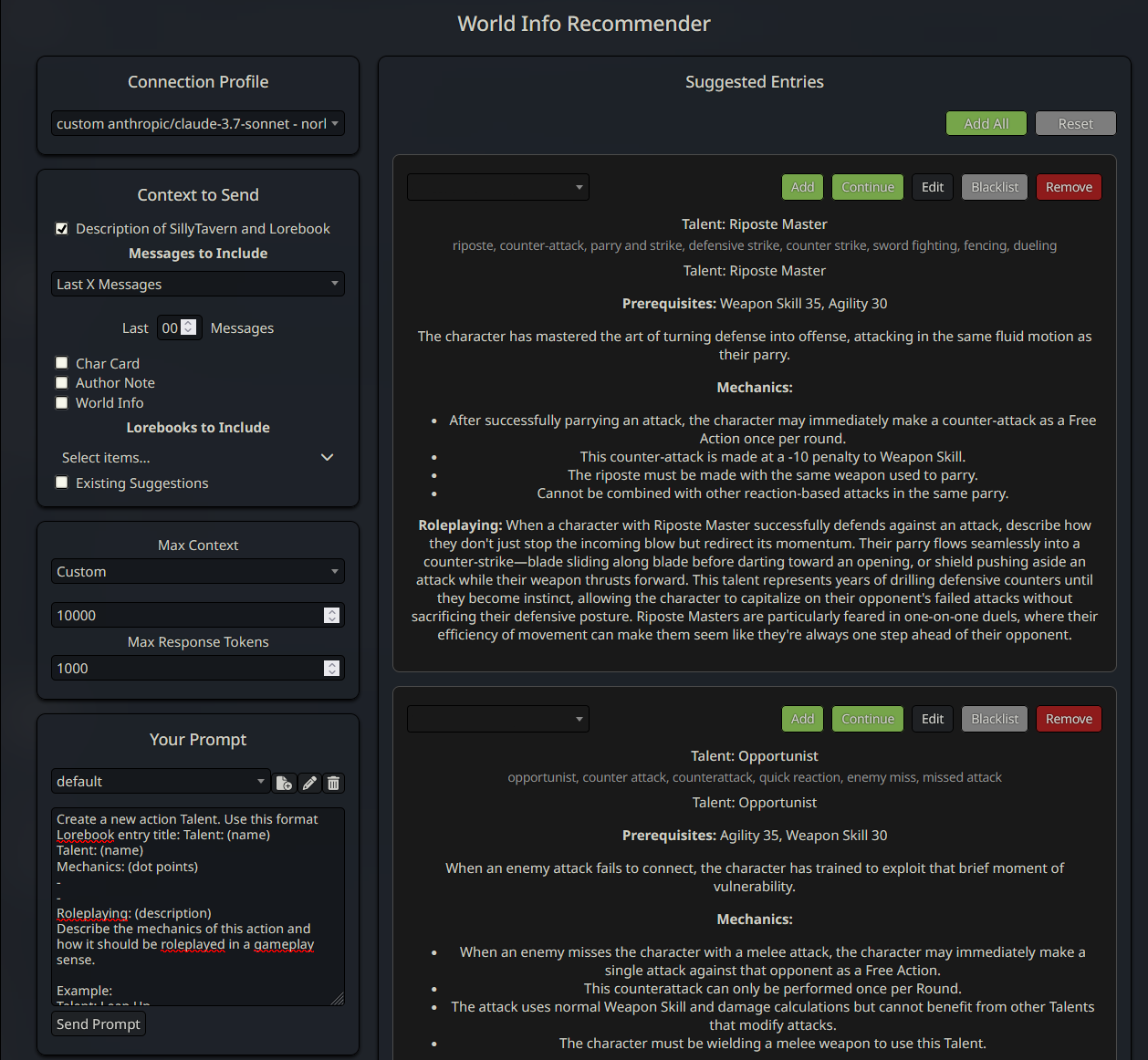
Task: Click the Last messages count stepper
Action: tap(189, 327)
